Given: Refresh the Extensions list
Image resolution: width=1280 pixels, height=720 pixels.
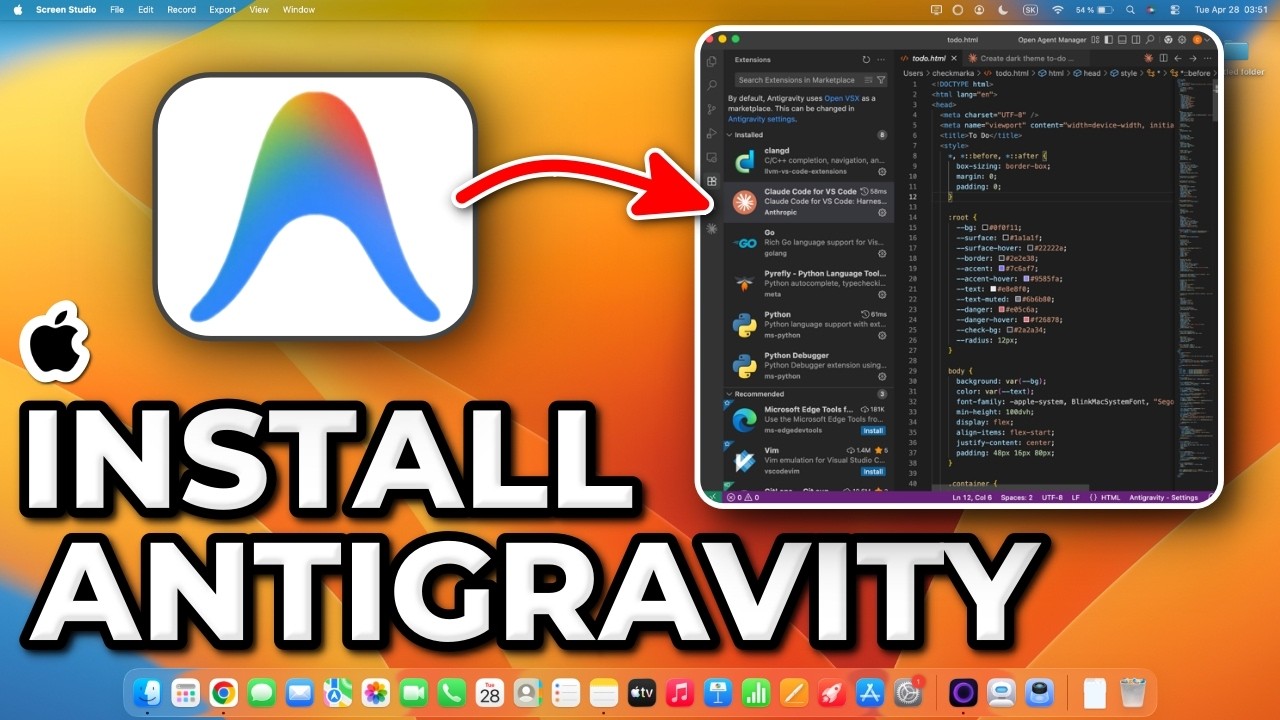Looking at the screenshot, I should [x=866, y=60].
